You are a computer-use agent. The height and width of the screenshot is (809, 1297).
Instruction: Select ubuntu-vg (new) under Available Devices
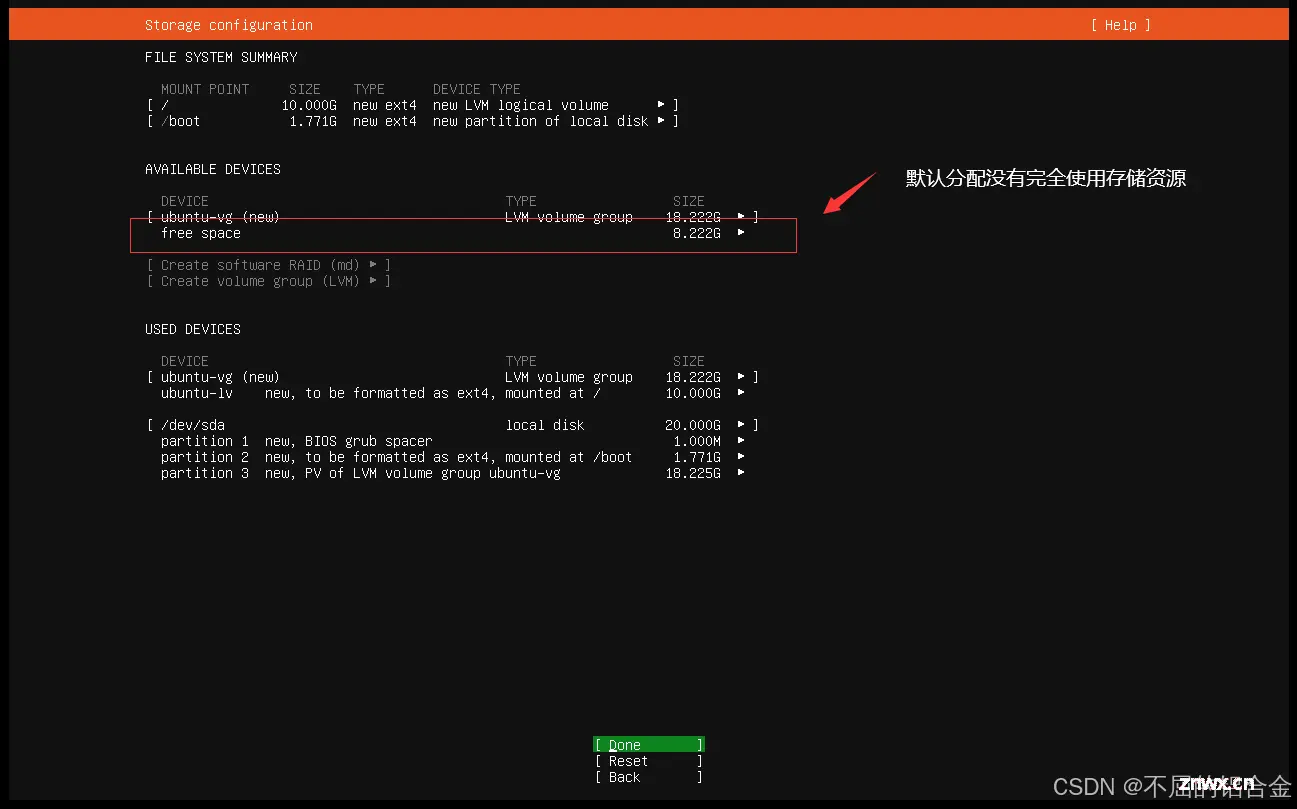[x=452, y=217]
